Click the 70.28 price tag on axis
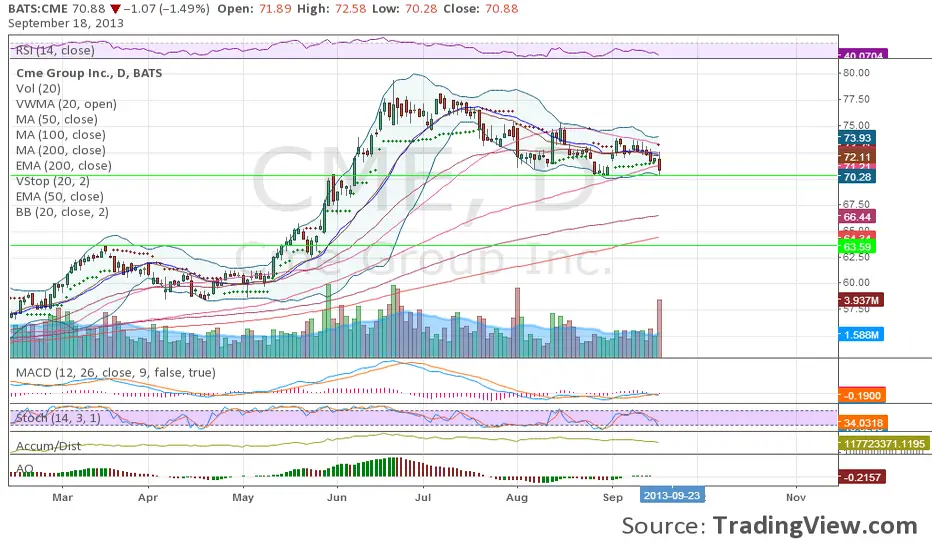The width and height of the screenshot is (932, 550). pyautogui.click(x=857, y=177)
